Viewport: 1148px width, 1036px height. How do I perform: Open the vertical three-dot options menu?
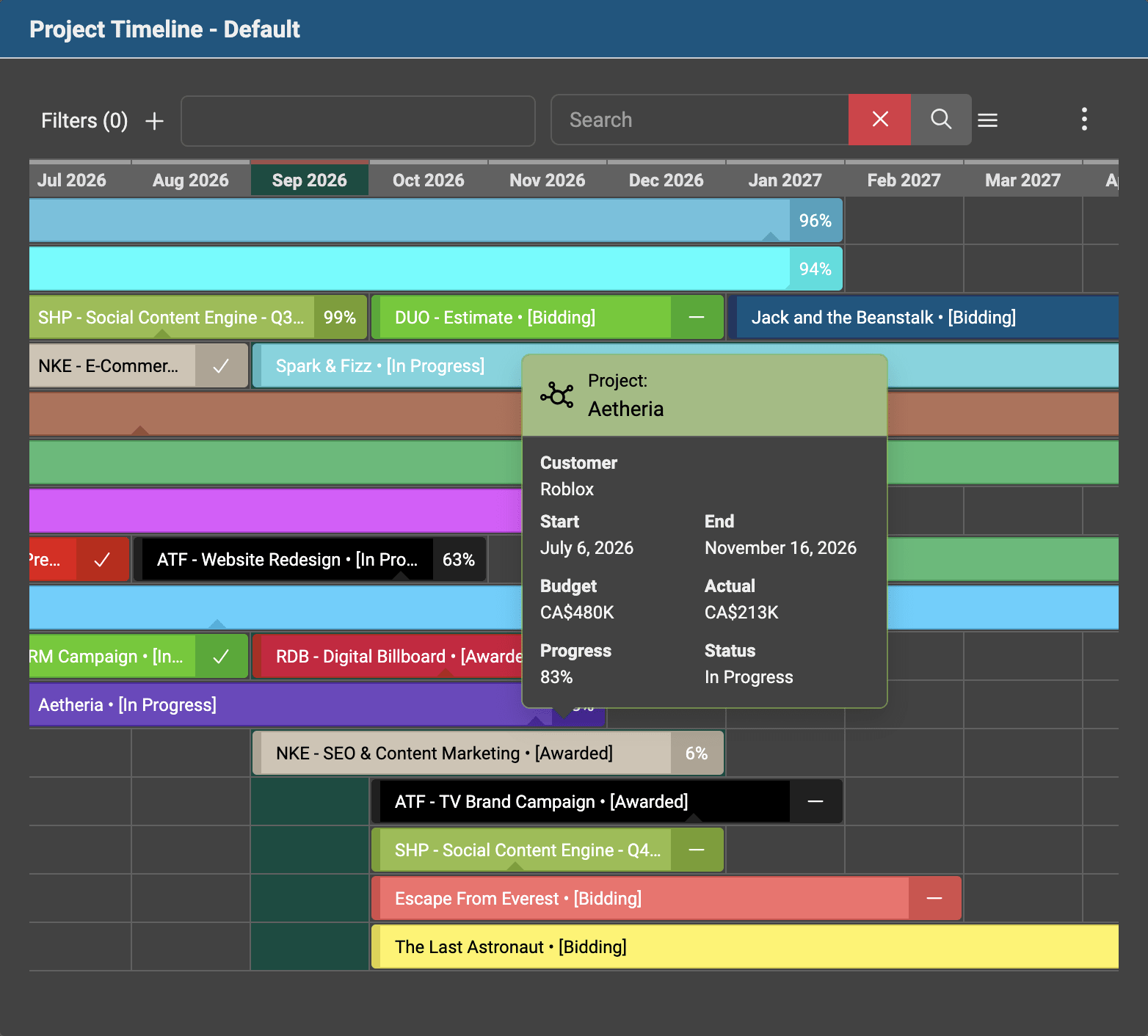point(1083,120)
